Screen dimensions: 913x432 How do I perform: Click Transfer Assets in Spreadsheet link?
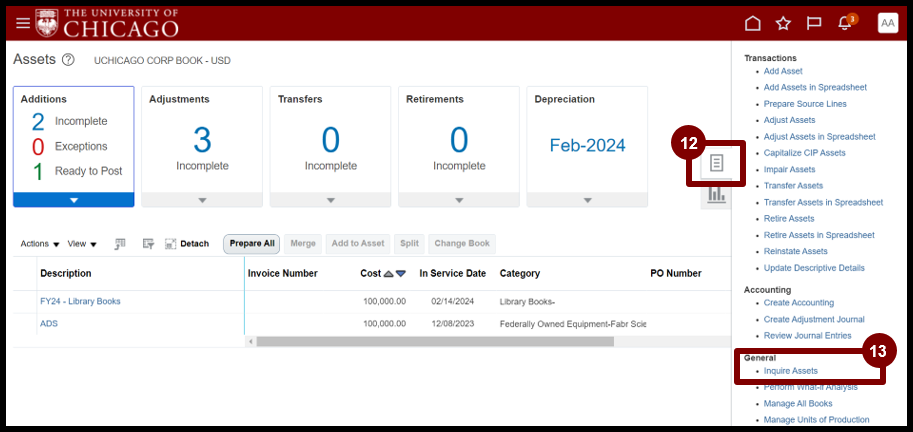click(823, 203)
